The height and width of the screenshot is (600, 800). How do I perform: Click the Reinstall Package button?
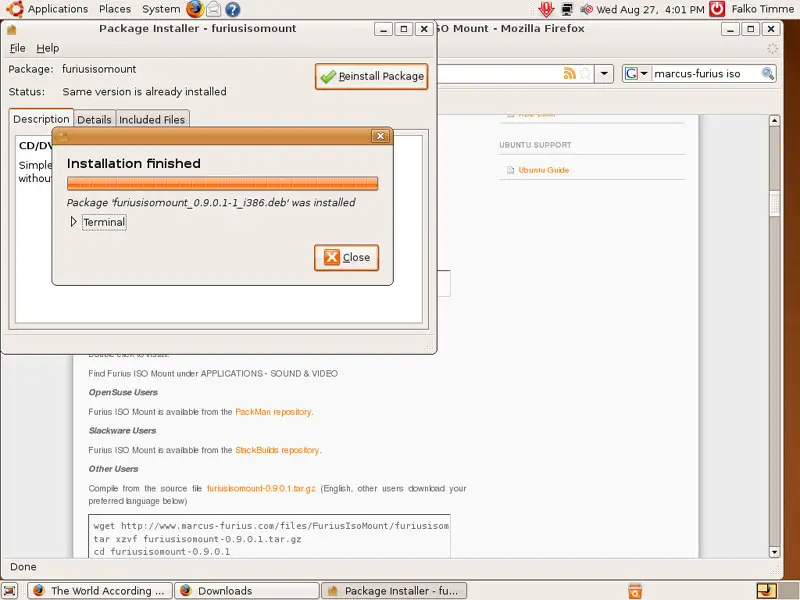tap(371, 77)
